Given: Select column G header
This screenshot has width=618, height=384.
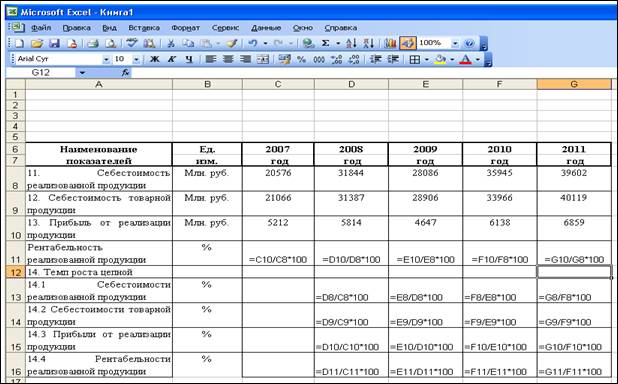Looking at the screenshot, I should click(x=574, y=84).
